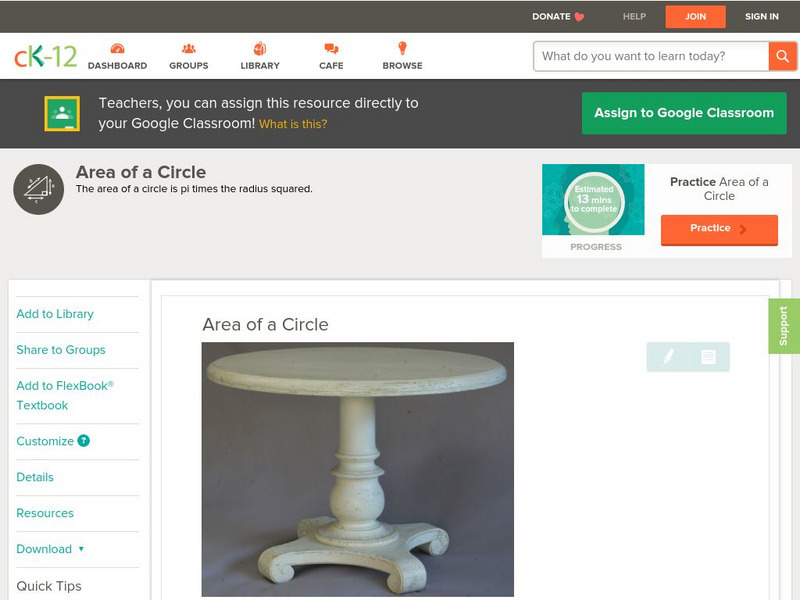Click the Groups people icon
Viewport: 800px width, 600px height.
pos(189,48)
